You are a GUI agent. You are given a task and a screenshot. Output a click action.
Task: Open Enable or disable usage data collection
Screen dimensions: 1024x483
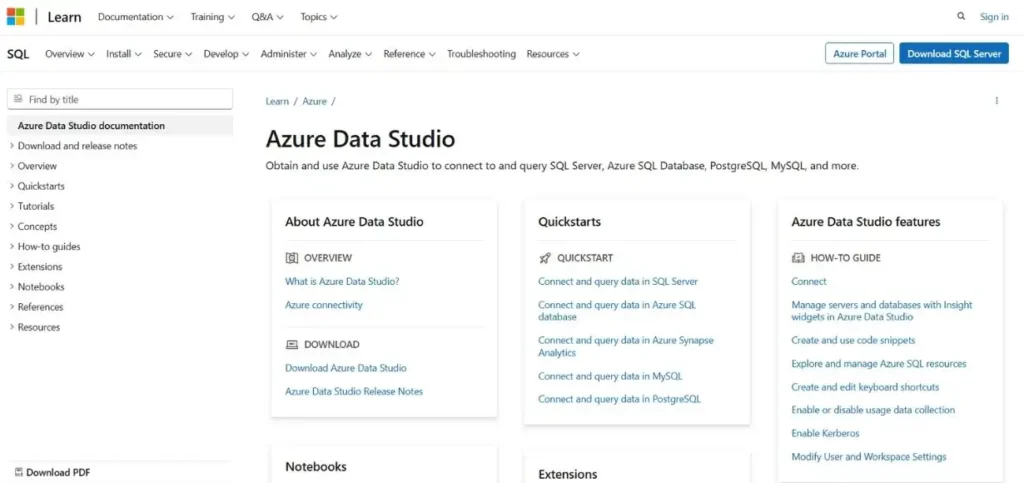click(873, 410)
